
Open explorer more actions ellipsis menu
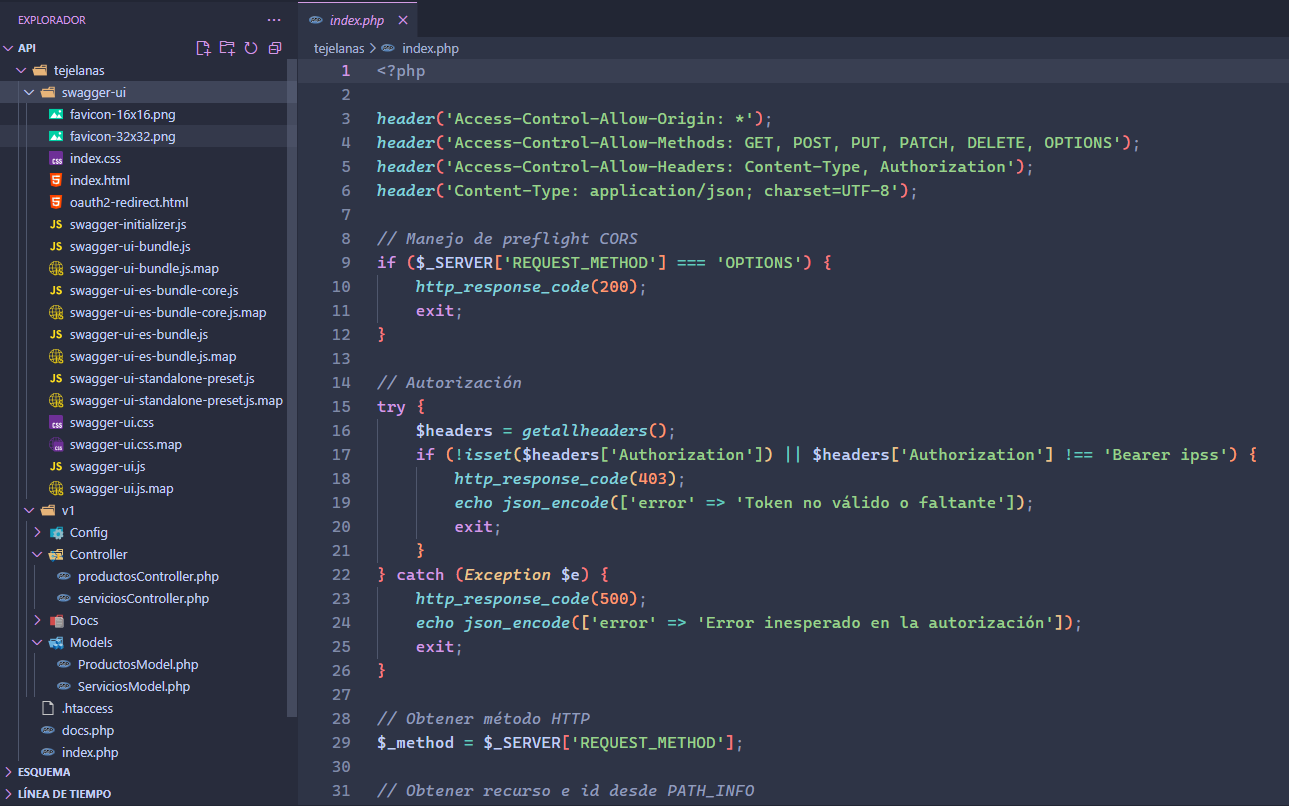click(274, 20)
